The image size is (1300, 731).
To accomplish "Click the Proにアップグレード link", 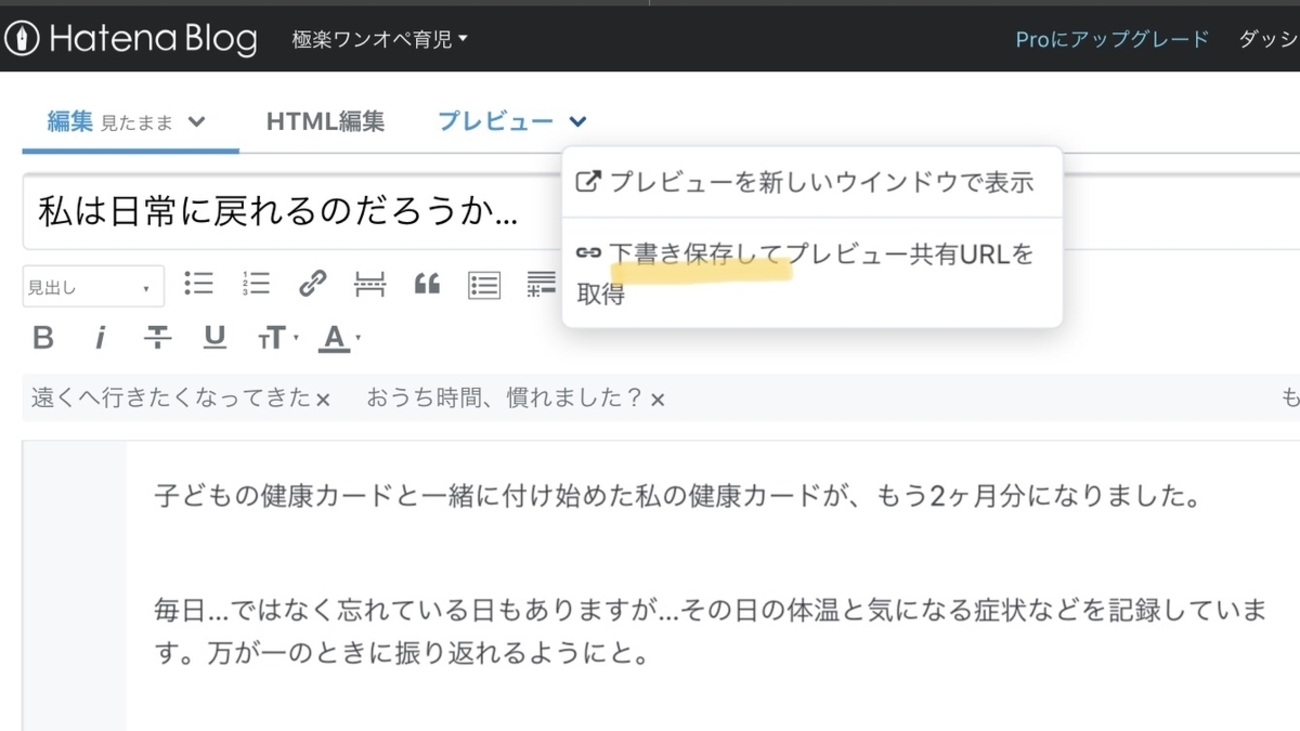I will [1112, 40].
